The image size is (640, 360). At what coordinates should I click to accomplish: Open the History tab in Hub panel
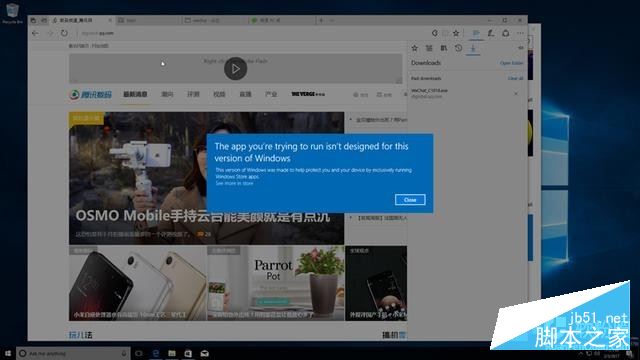click(458, 48)
